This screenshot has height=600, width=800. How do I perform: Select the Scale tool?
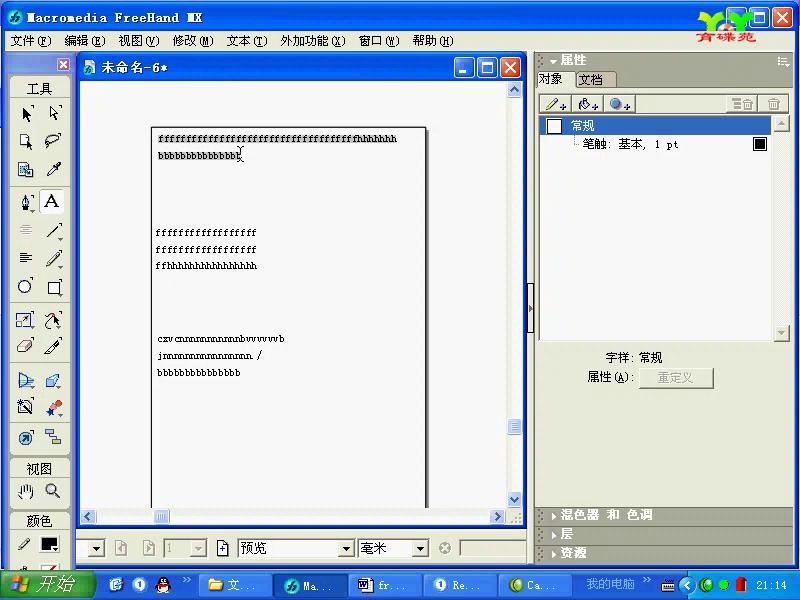(26, 320)
